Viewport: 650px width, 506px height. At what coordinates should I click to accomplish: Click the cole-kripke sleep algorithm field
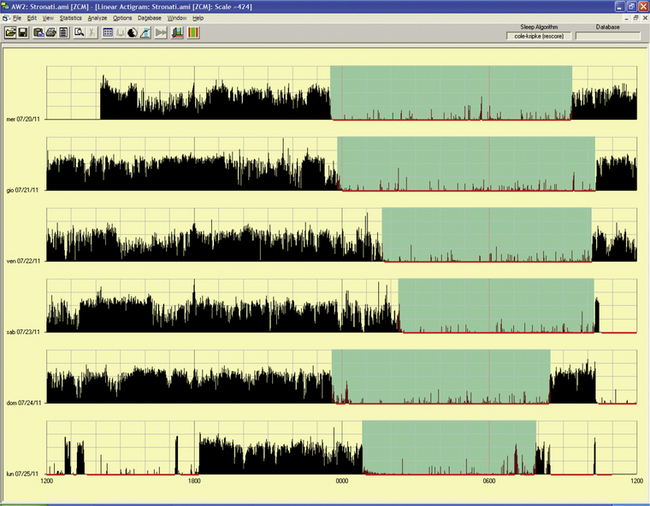(x=540, y=36)
